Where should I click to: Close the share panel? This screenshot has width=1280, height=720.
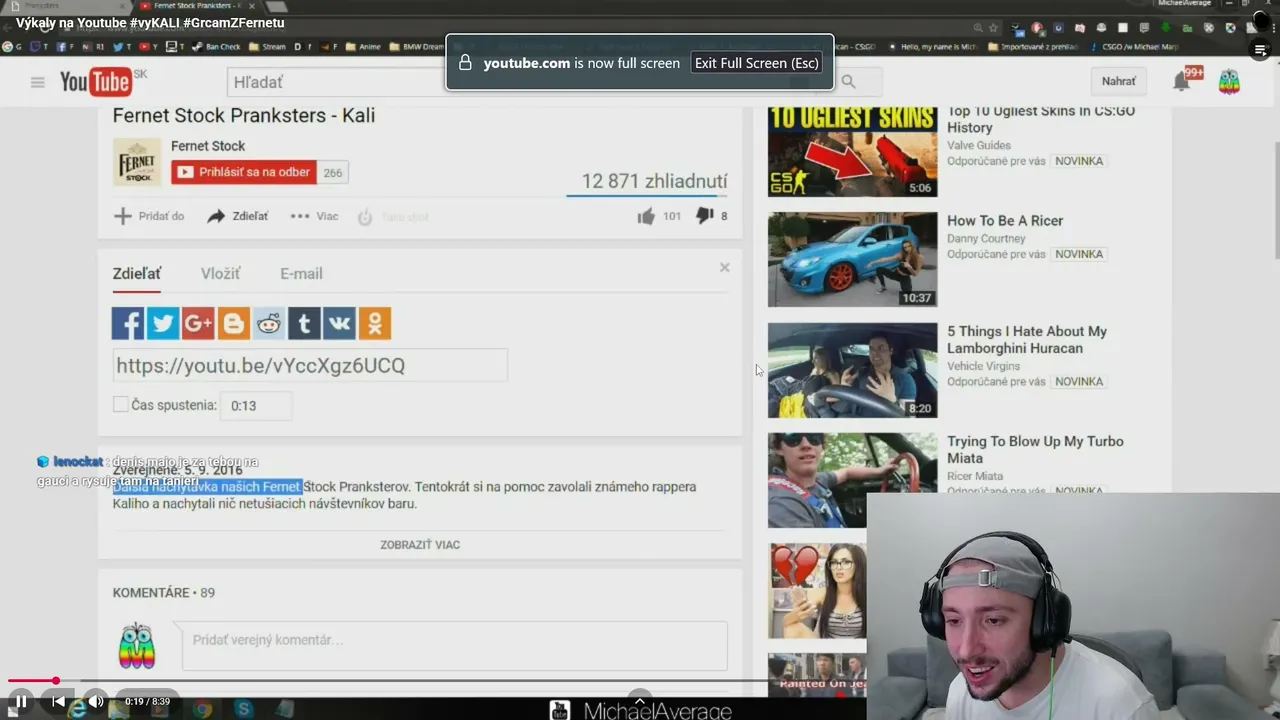point(725,267)
